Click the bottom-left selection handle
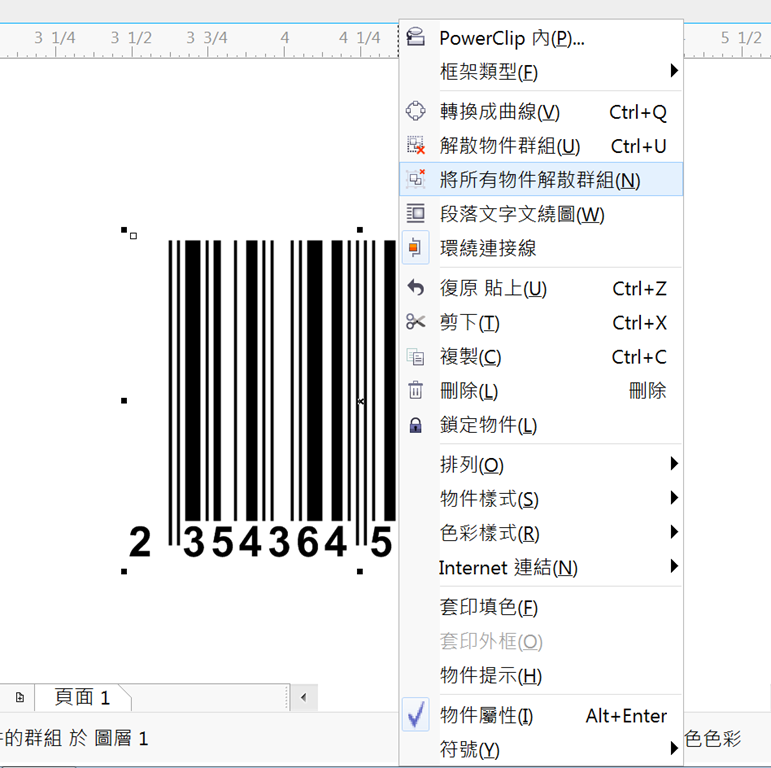 click(124, 571)
